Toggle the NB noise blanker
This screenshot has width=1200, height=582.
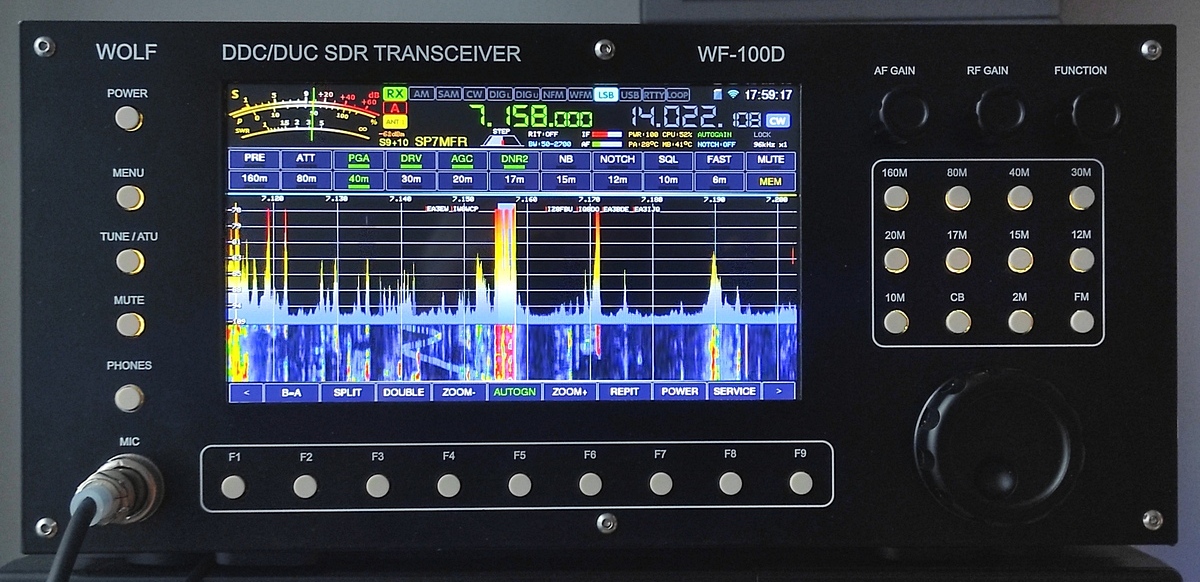pos(565,160)
